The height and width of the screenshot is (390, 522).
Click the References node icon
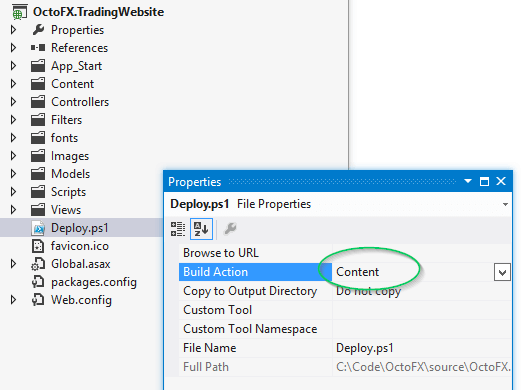(38, 48)
